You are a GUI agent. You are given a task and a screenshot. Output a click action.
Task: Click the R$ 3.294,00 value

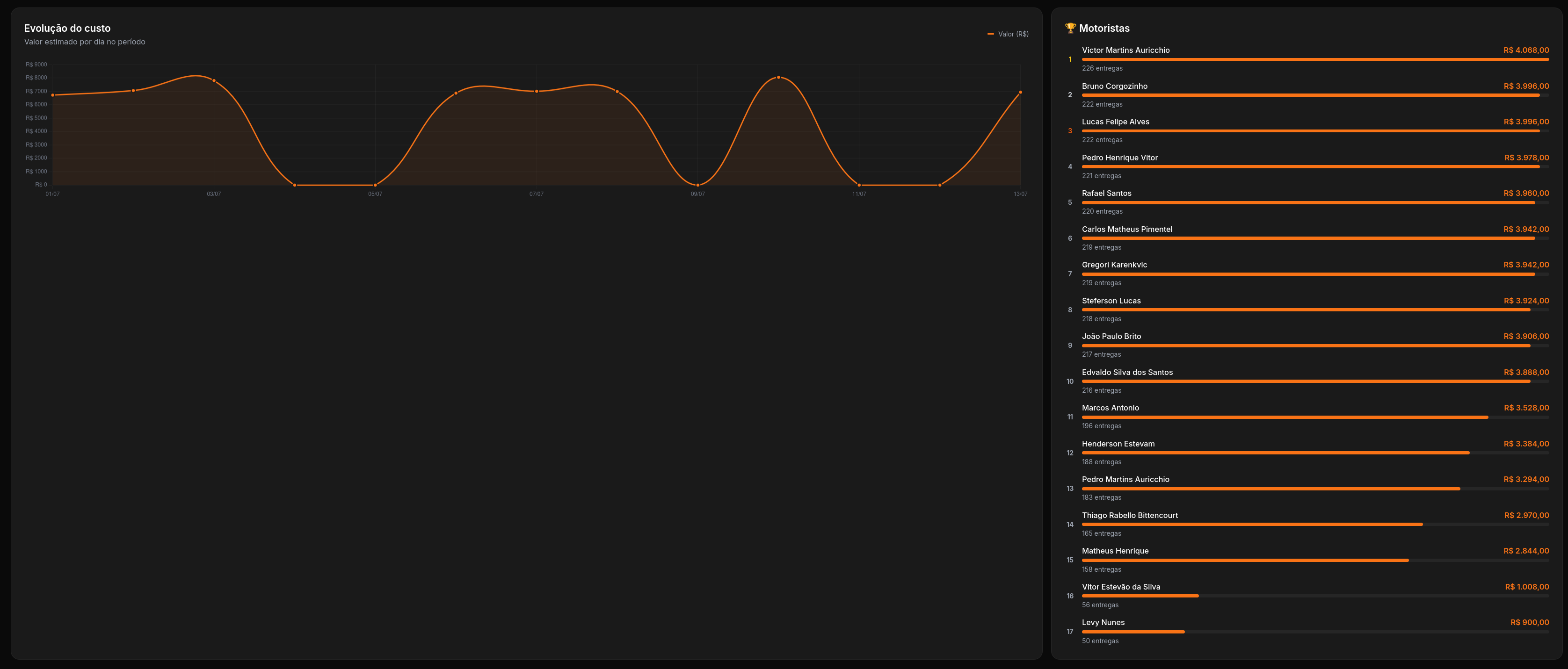click(1526, 479)
